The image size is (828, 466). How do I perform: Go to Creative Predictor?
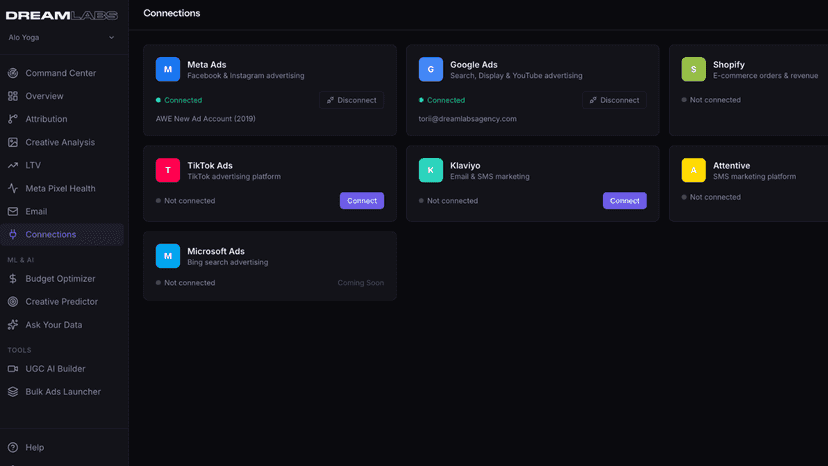[x=62, y=302]
